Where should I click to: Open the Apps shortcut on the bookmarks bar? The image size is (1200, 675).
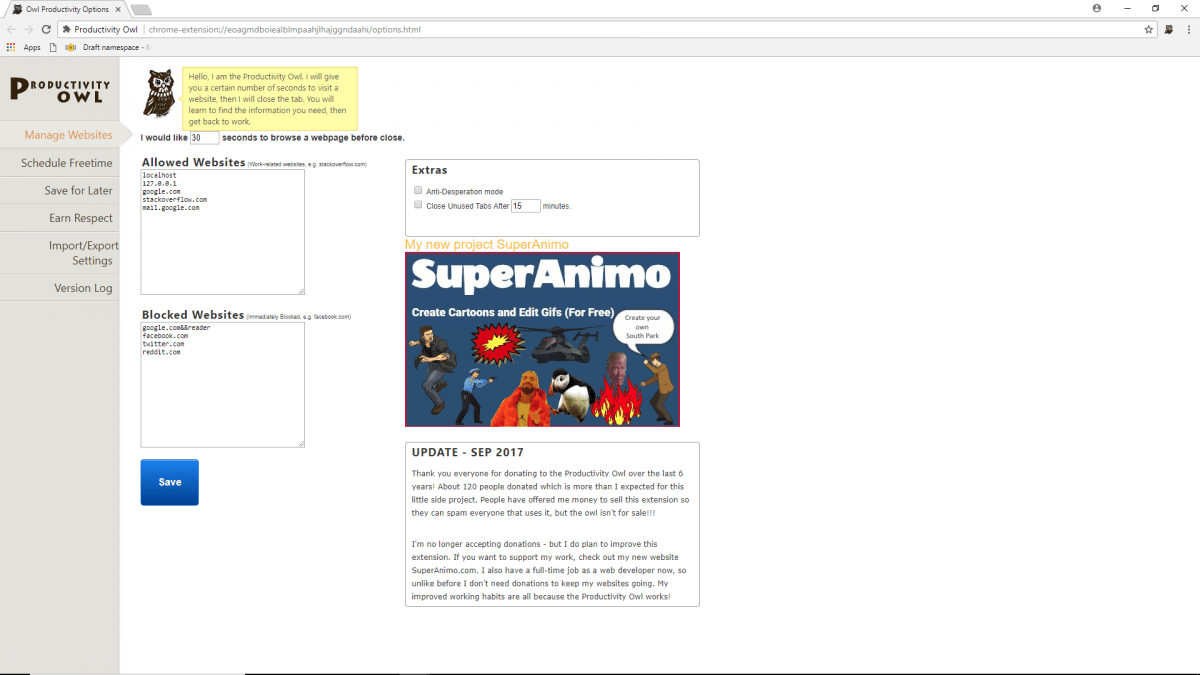pos(25,47)
